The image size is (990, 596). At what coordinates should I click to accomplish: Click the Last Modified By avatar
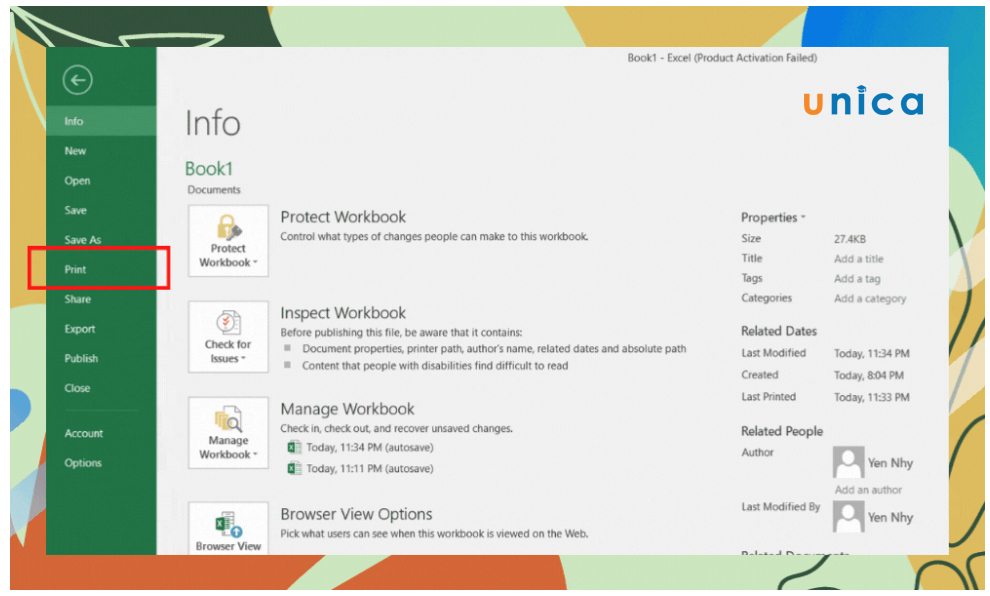848,516
